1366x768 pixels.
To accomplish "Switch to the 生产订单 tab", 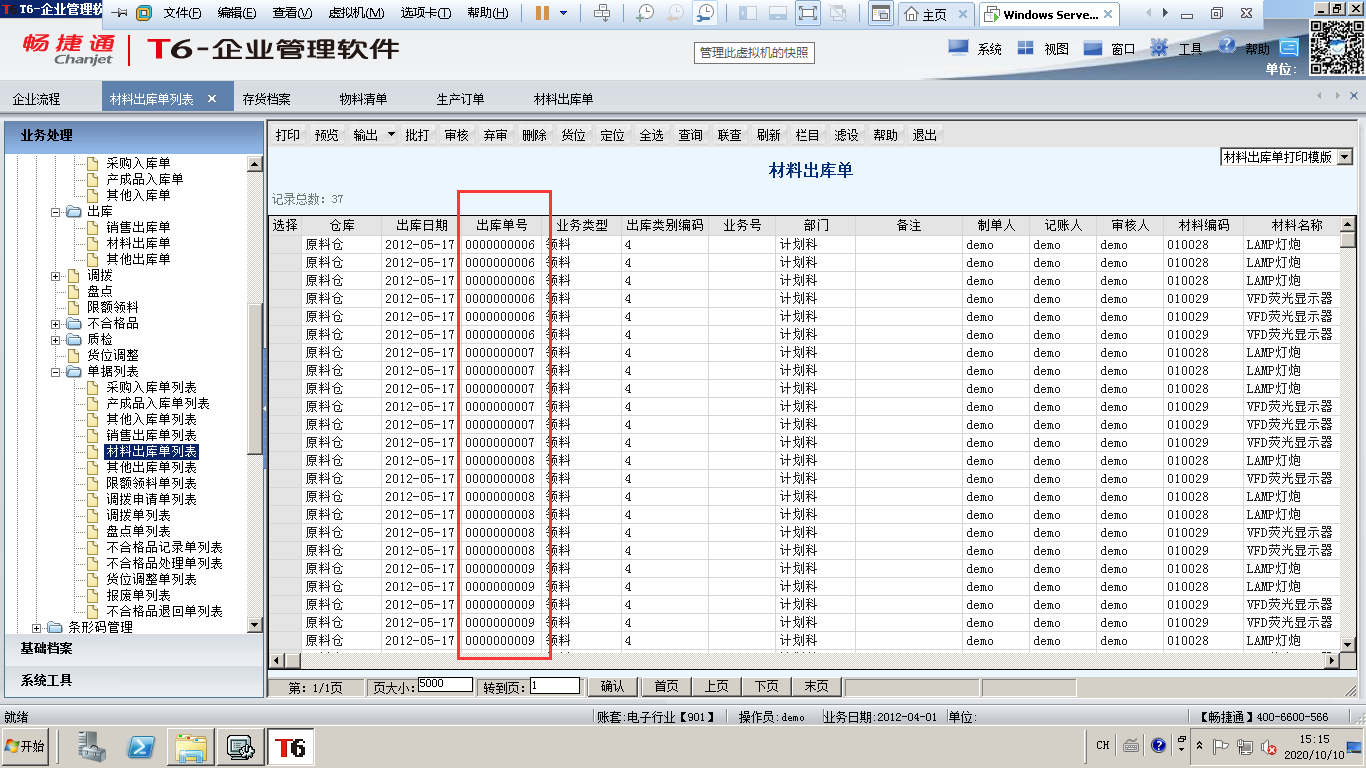I will click(460, 99).
